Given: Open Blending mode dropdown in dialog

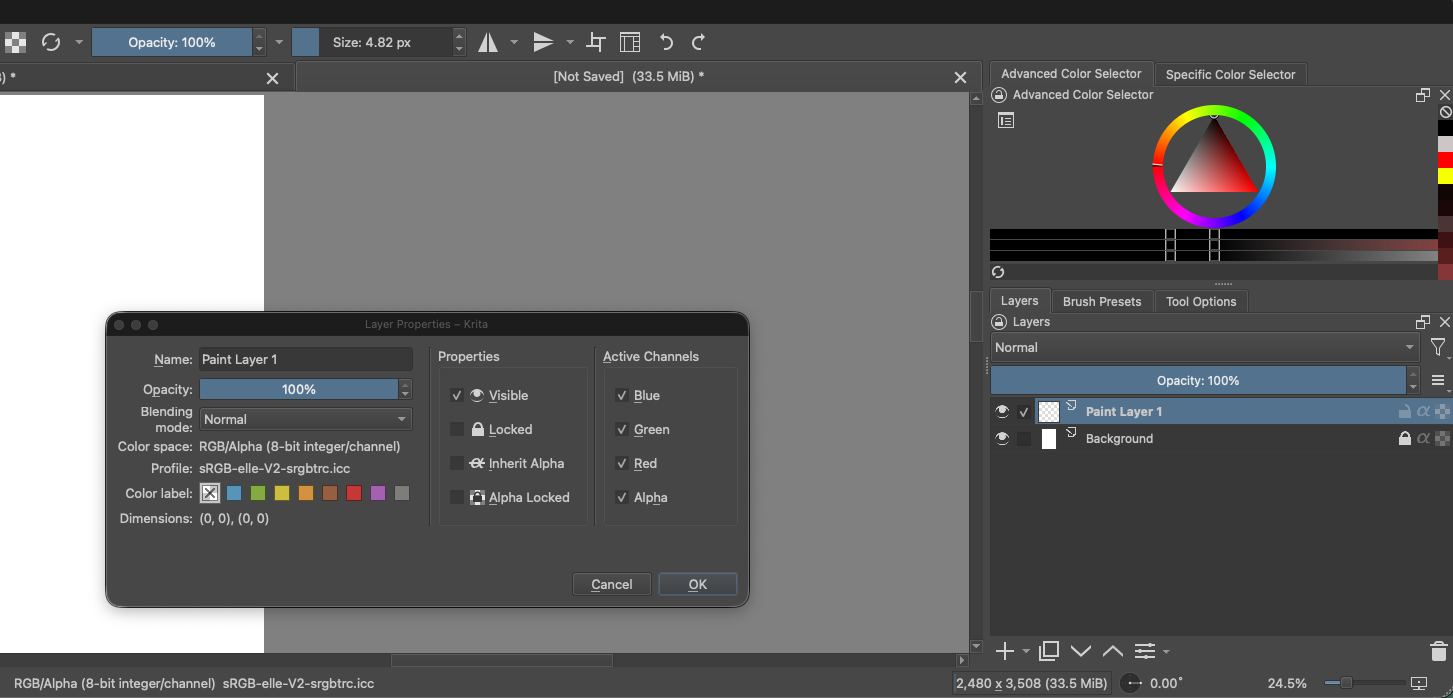Looking at the screenshot, I should [305, 419].
